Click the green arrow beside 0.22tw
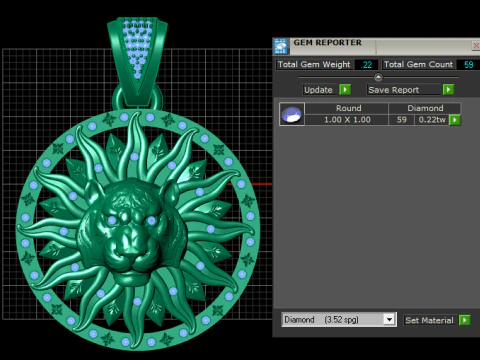 [x=455, y=120]
